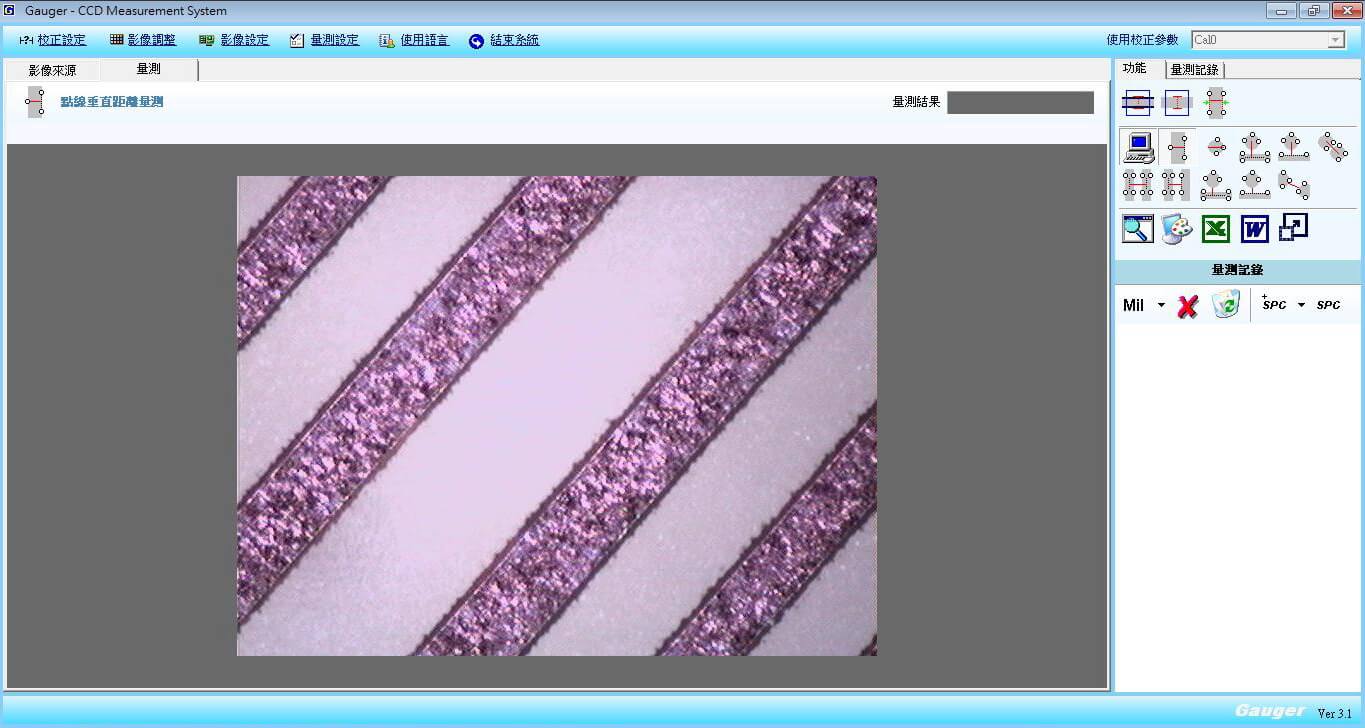Click the Mil unit label
Screen dimensions: 1365x728
pos(1133,305)
